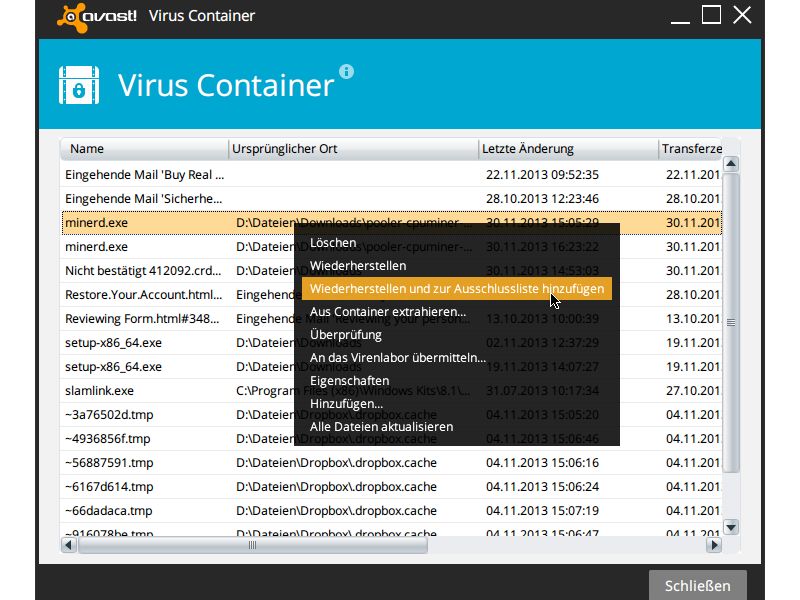800x600 pixels.
Task: Click the scroll left arrow of the list
Action: (x=68, y=545)
